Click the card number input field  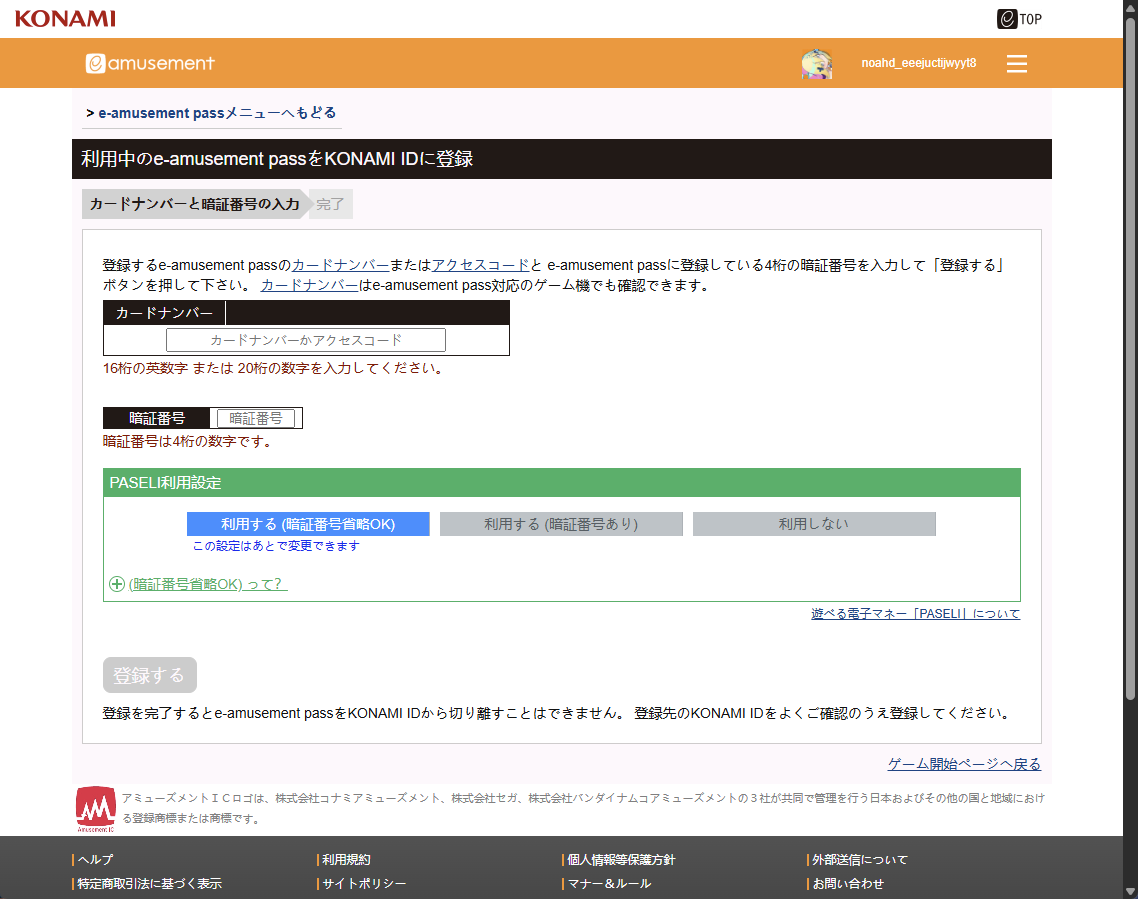coord(306,340)
